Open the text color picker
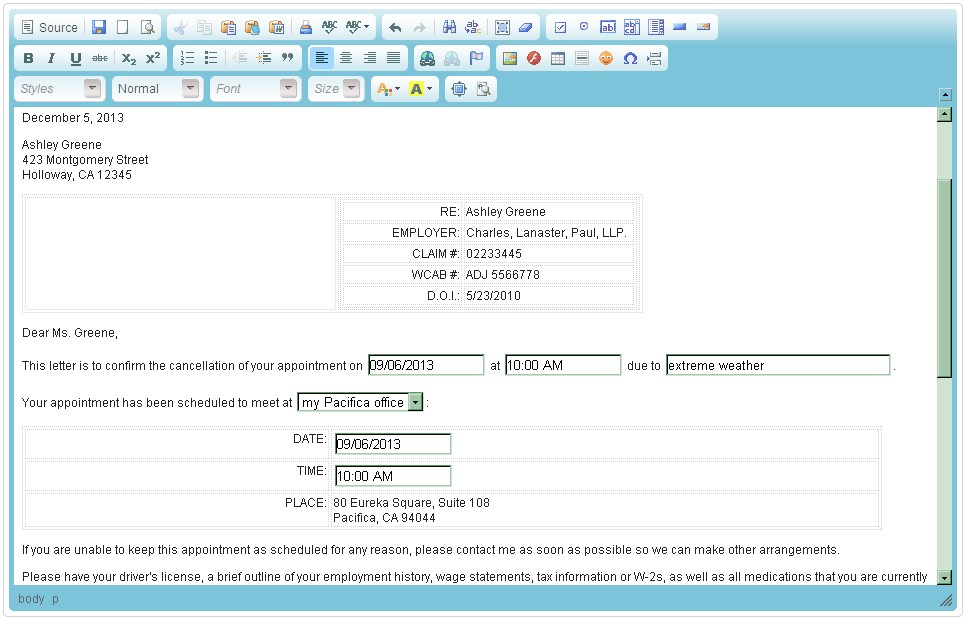 387,89
